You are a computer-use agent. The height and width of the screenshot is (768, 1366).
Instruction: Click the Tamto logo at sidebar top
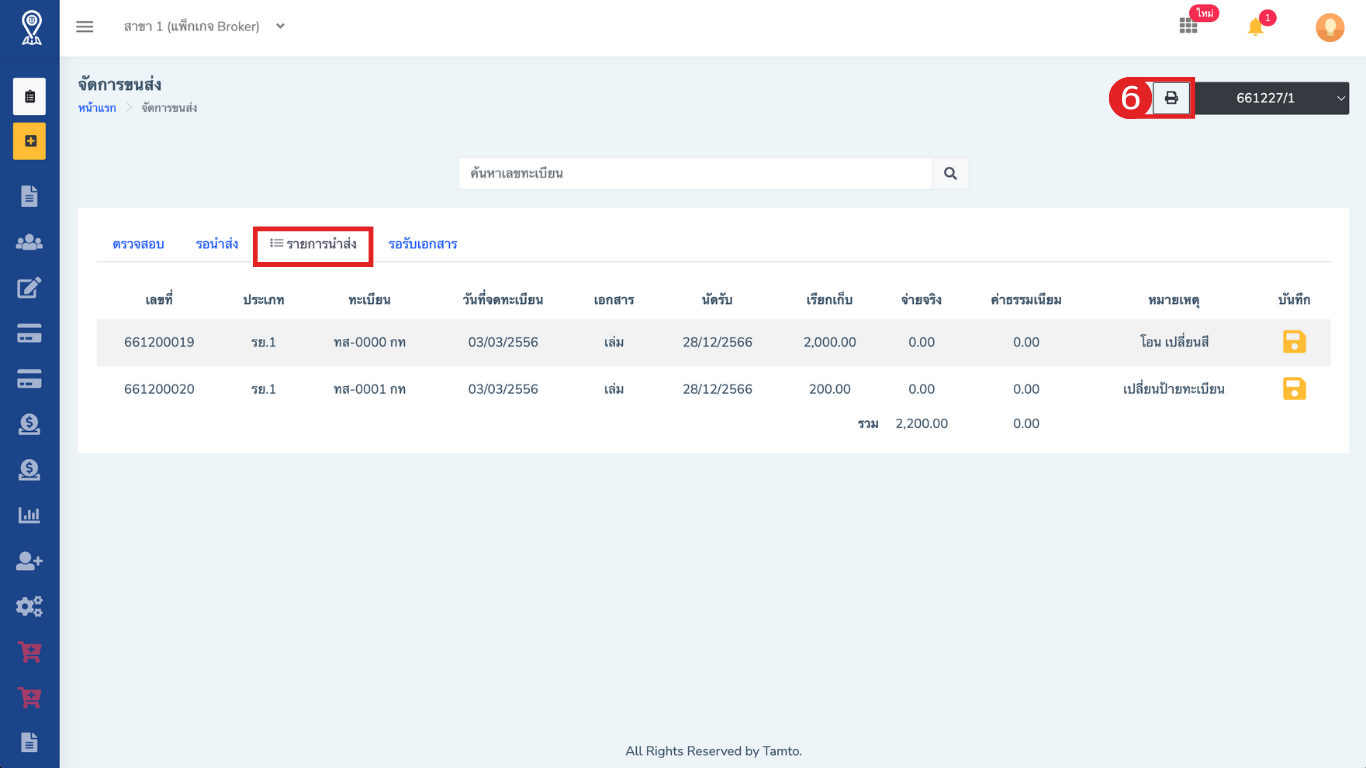coord(31,28)
